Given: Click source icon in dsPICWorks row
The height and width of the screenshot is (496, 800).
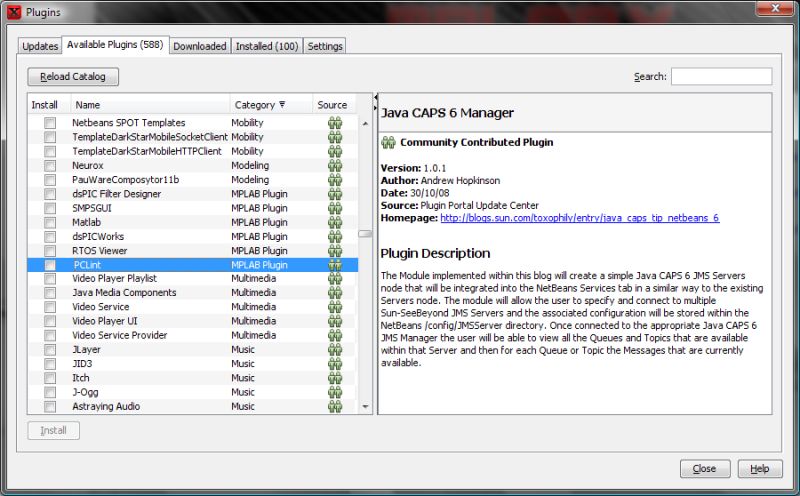Looking at the screenshot, I should (x=335, y=237).
